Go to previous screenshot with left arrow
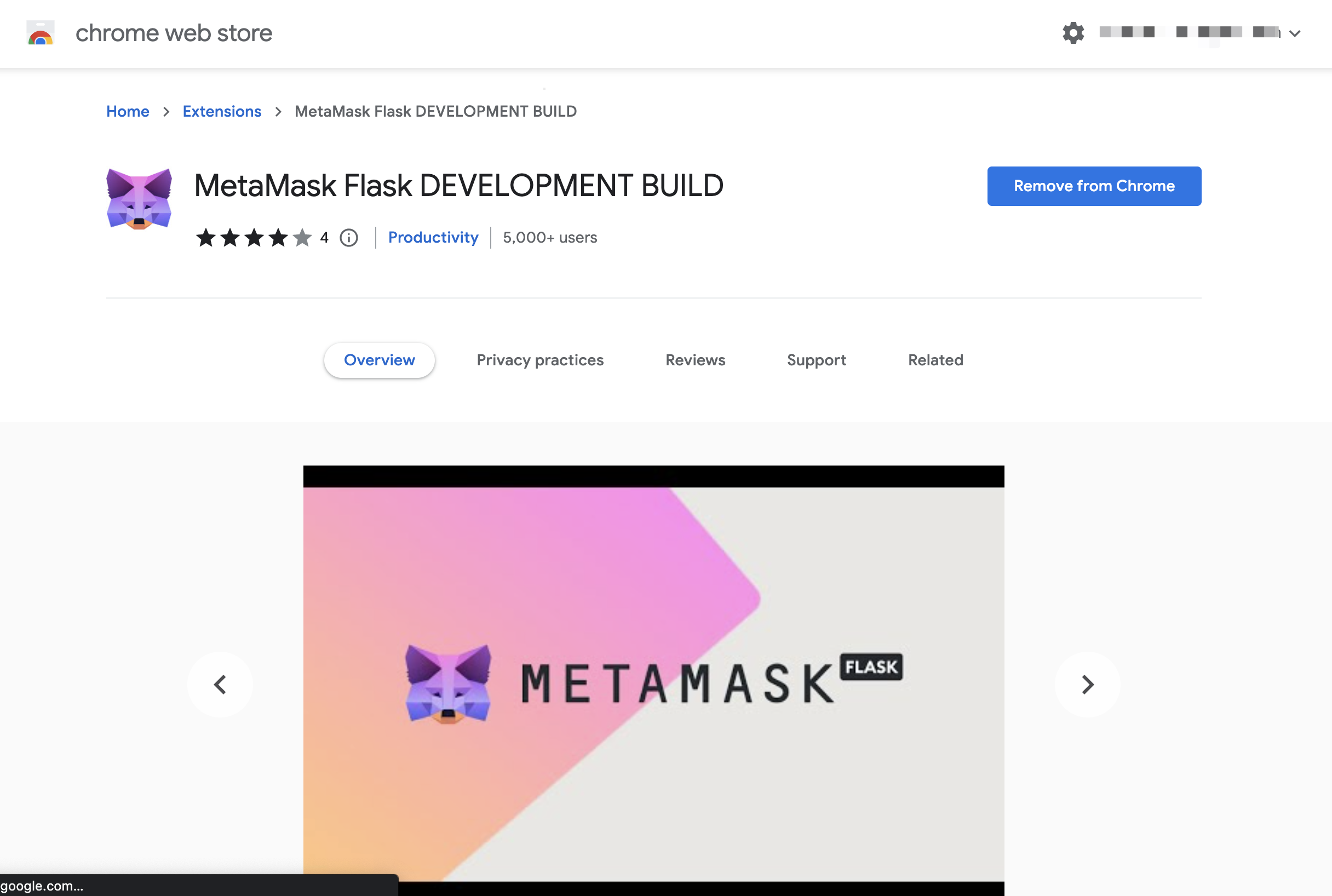 [x=220, y=684]
